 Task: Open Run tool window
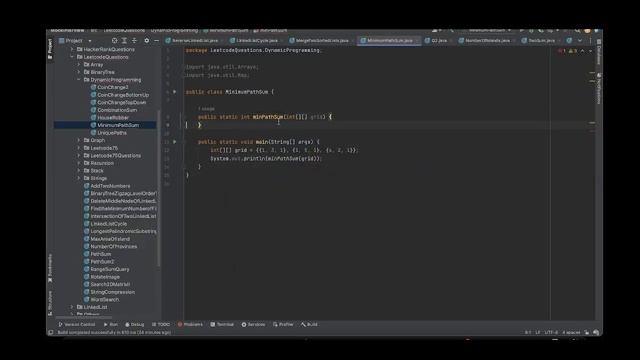(x=111, y=324)
